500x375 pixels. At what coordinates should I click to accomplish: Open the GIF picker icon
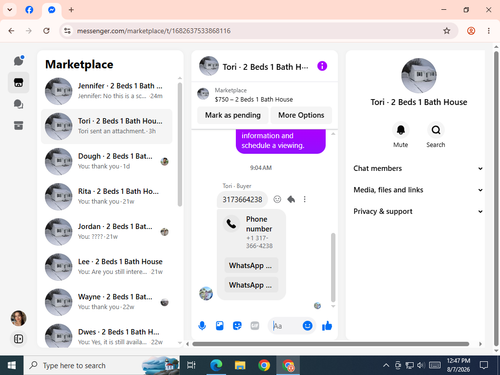[x=255, y=325]
